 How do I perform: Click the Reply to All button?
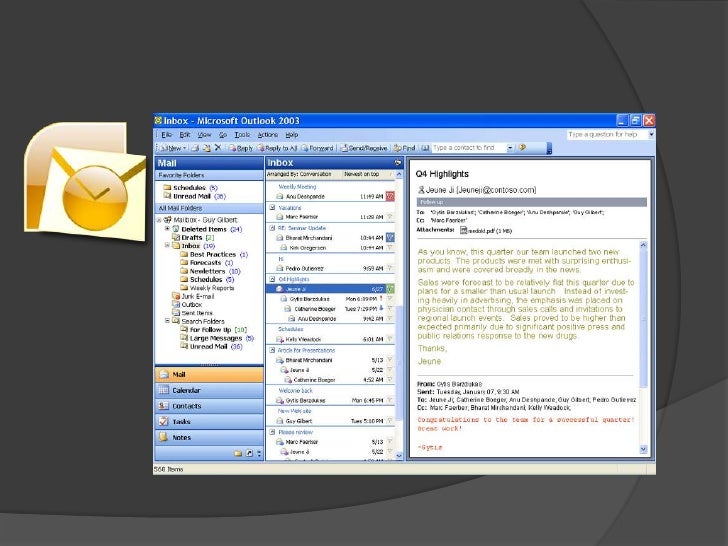[x=277, y=148]
